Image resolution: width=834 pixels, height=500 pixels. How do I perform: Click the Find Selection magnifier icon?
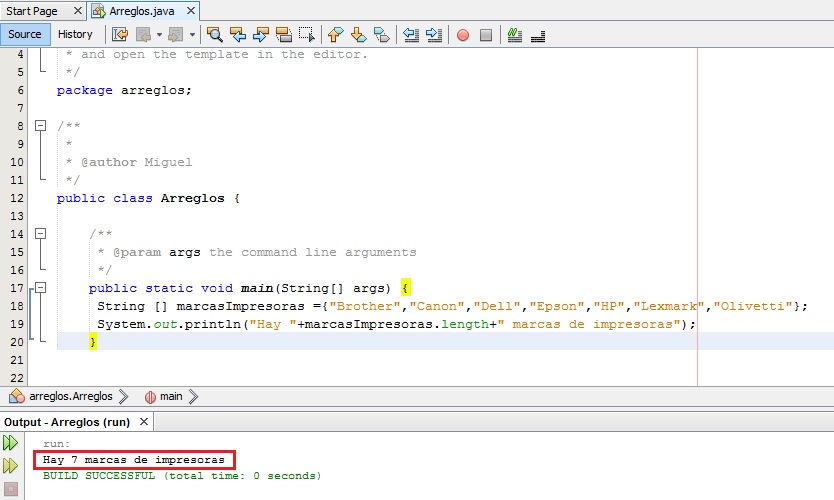[x=214, y=35]
